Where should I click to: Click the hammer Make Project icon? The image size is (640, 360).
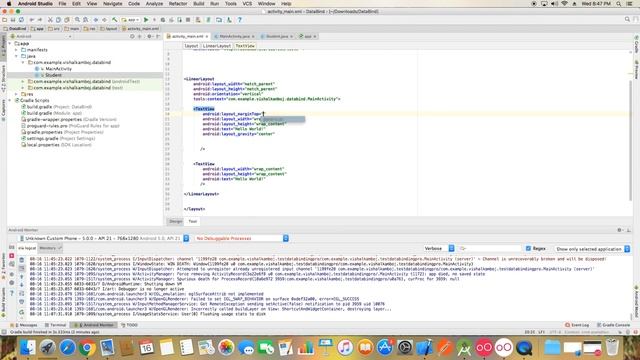click(x=115, y=20)
